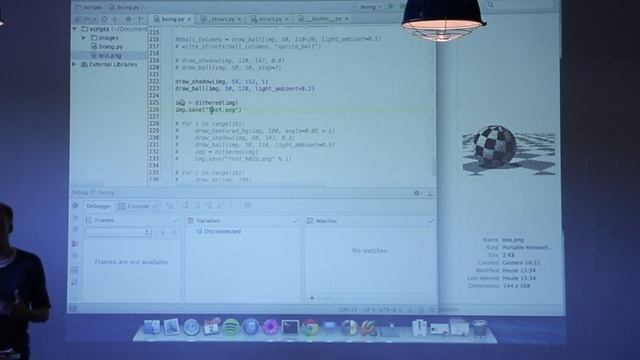Image resolution: width=640 pixels, height=360 pixels.
Task: Open Google Chrome from the Dock
Action: tap(310, 328)
